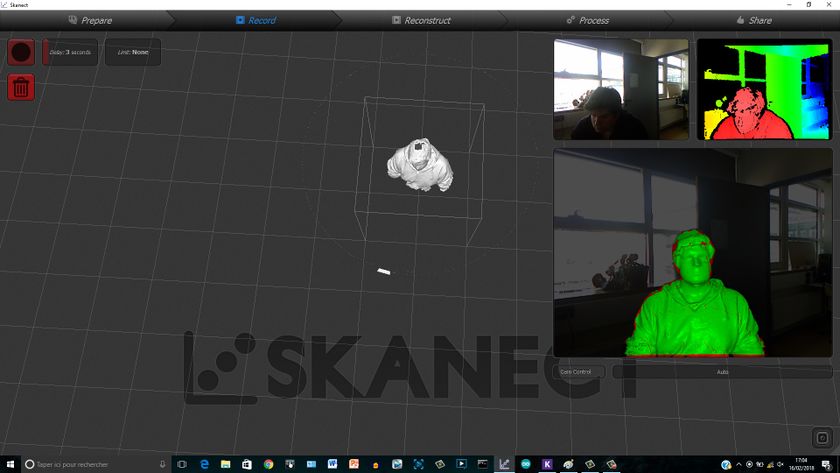The image size is (840, 473).
Task: Open Task View in the taskbar
Action: click(182, 464)
